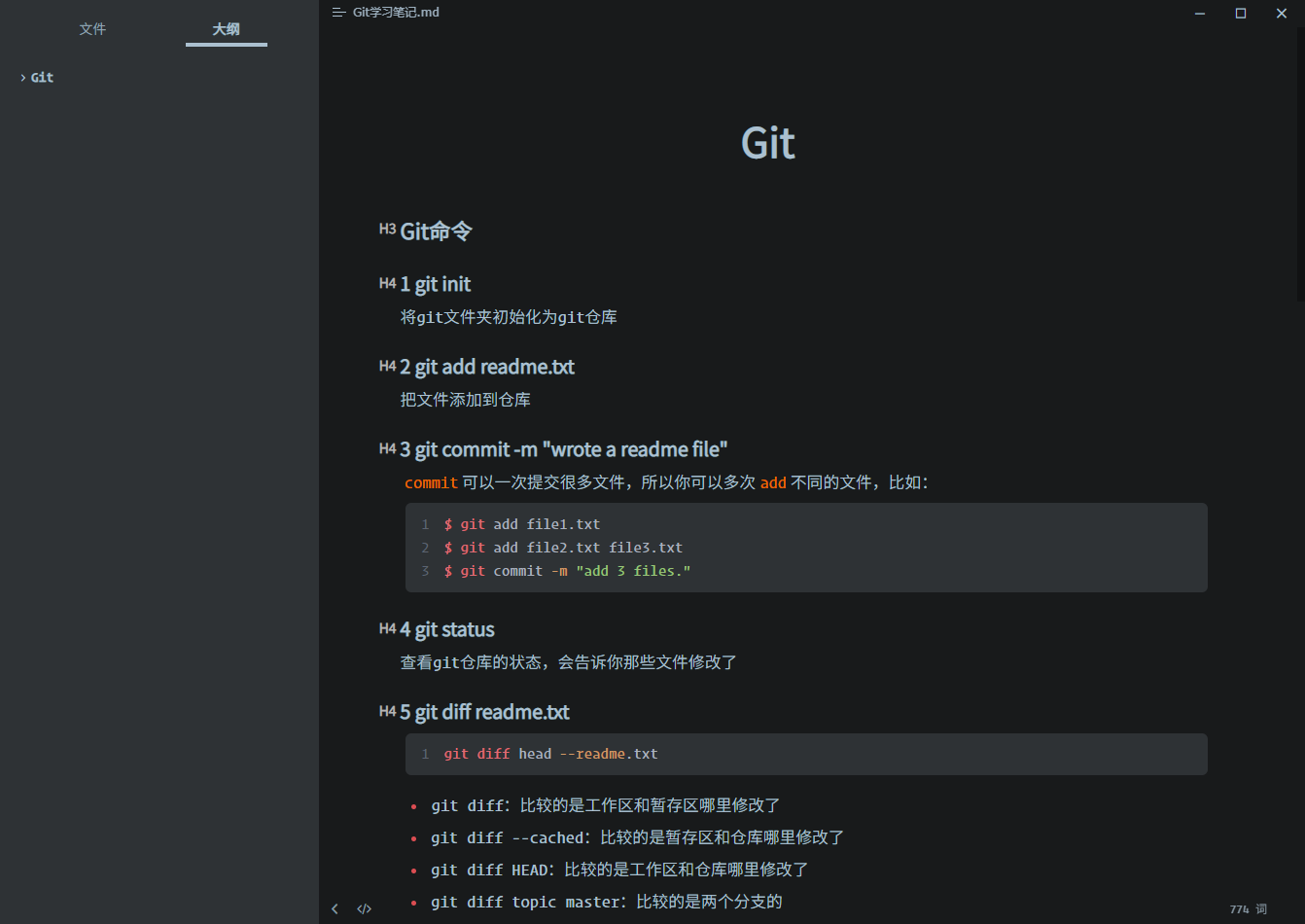This screenshot has height=924, width=1305.
Task: Click bullet git diff HEAD
Action: [619, 870]
